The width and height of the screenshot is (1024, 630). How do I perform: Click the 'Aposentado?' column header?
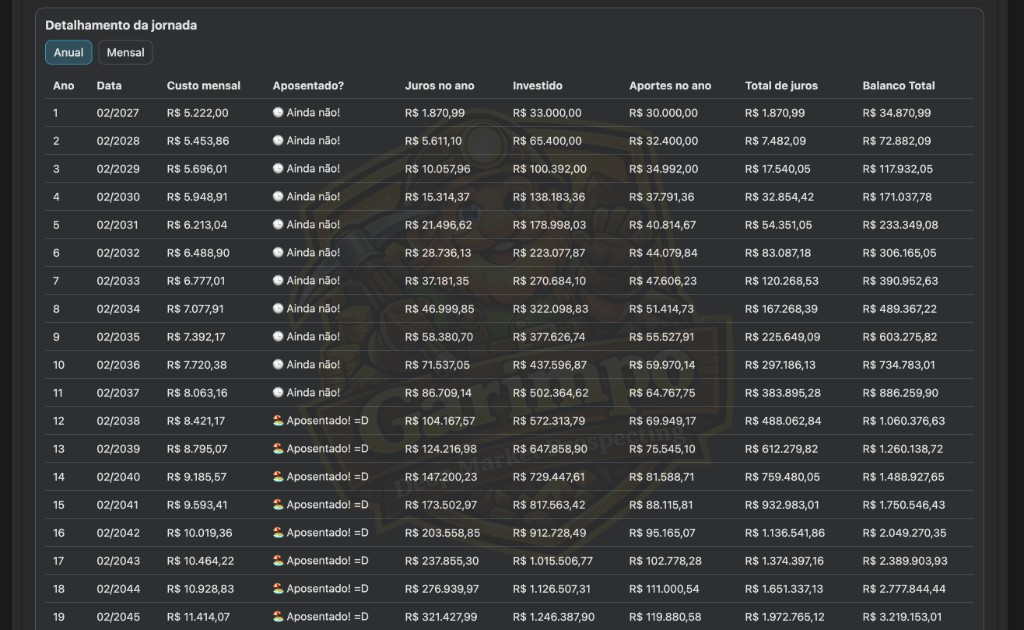point(308,86)
